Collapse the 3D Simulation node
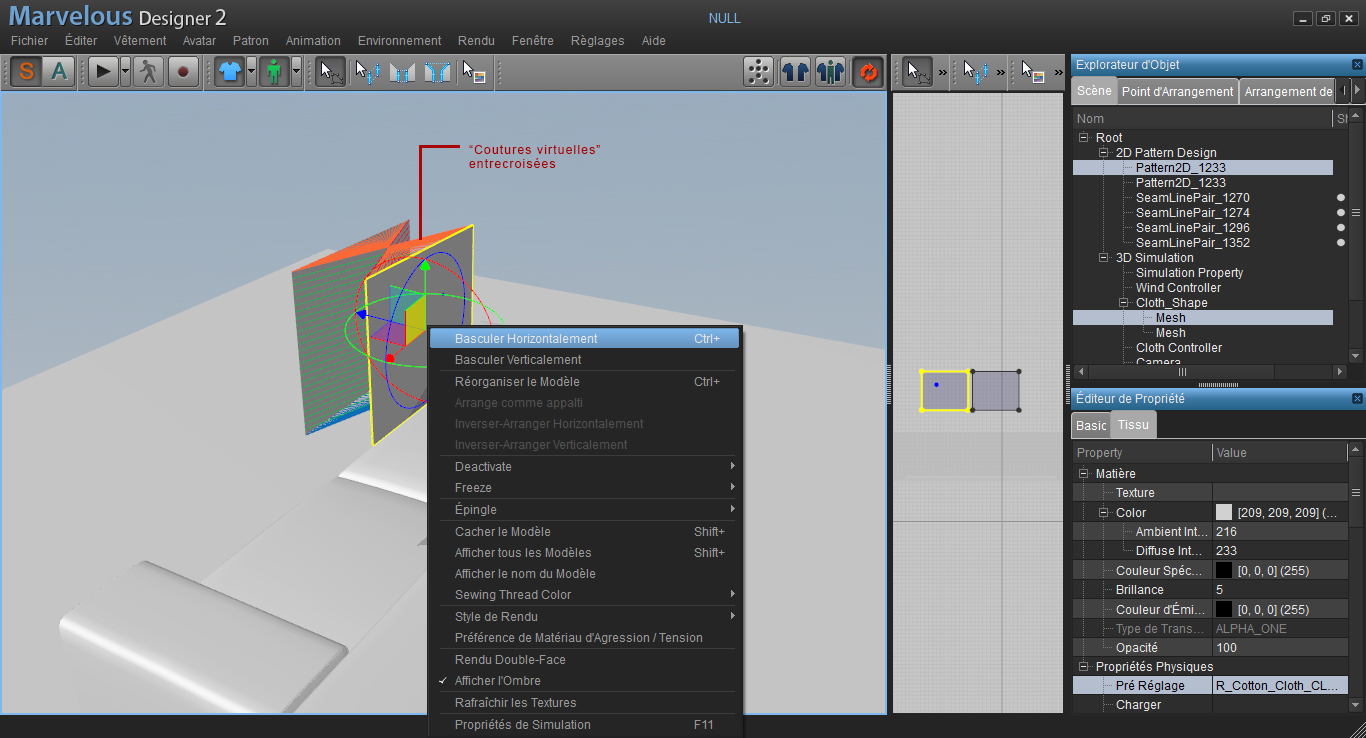 [1104, 258]
